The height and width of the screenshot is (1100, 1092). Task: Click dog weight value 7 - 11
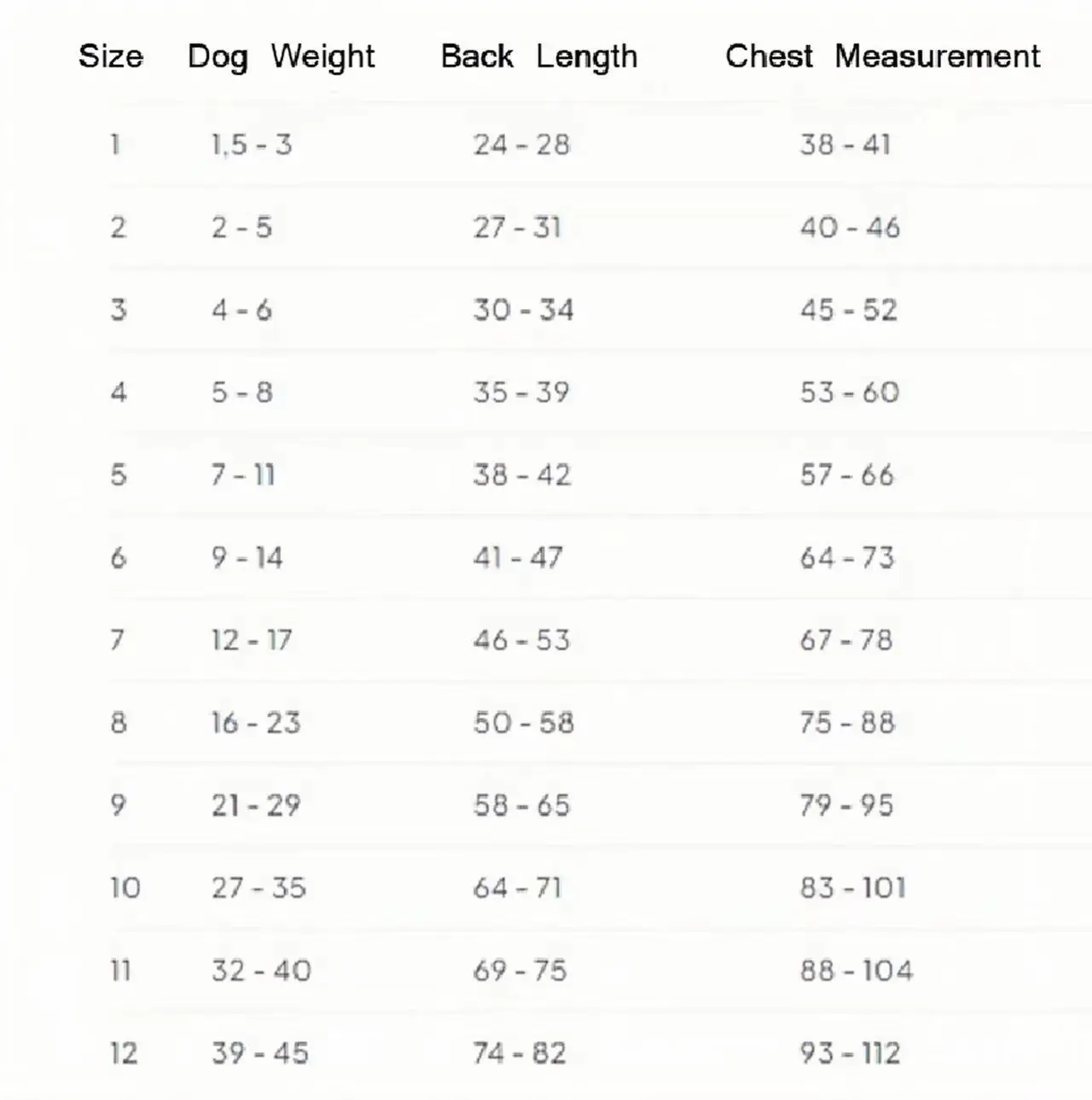pos(243,474)
